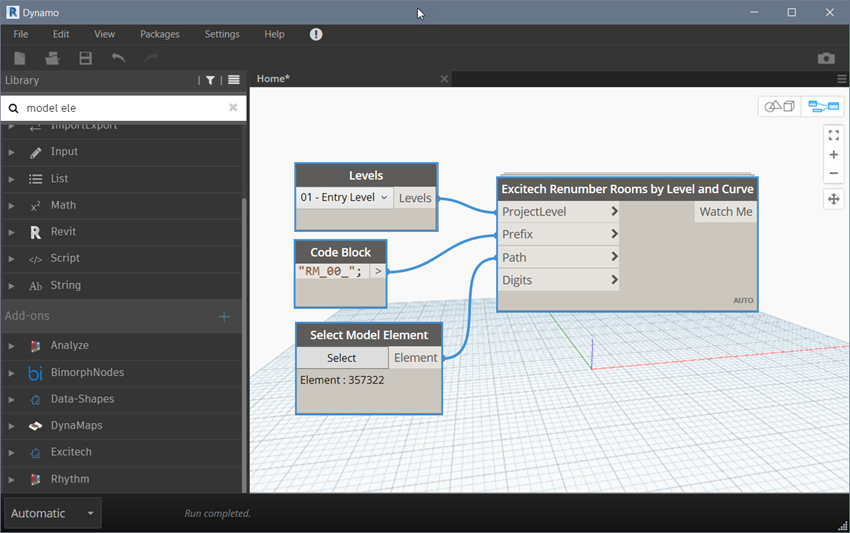
Task: Click the warning notification exclamation icon
Action: pos(316,34)
